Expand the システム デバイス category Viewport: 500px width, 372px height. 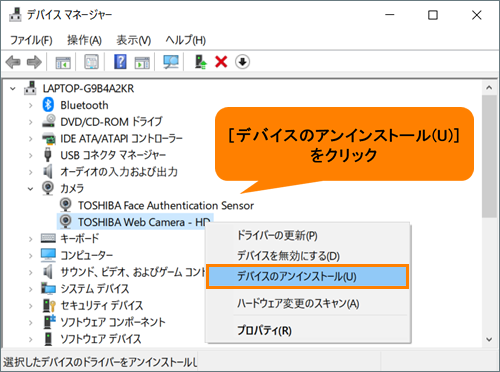(x=31, y=289)
